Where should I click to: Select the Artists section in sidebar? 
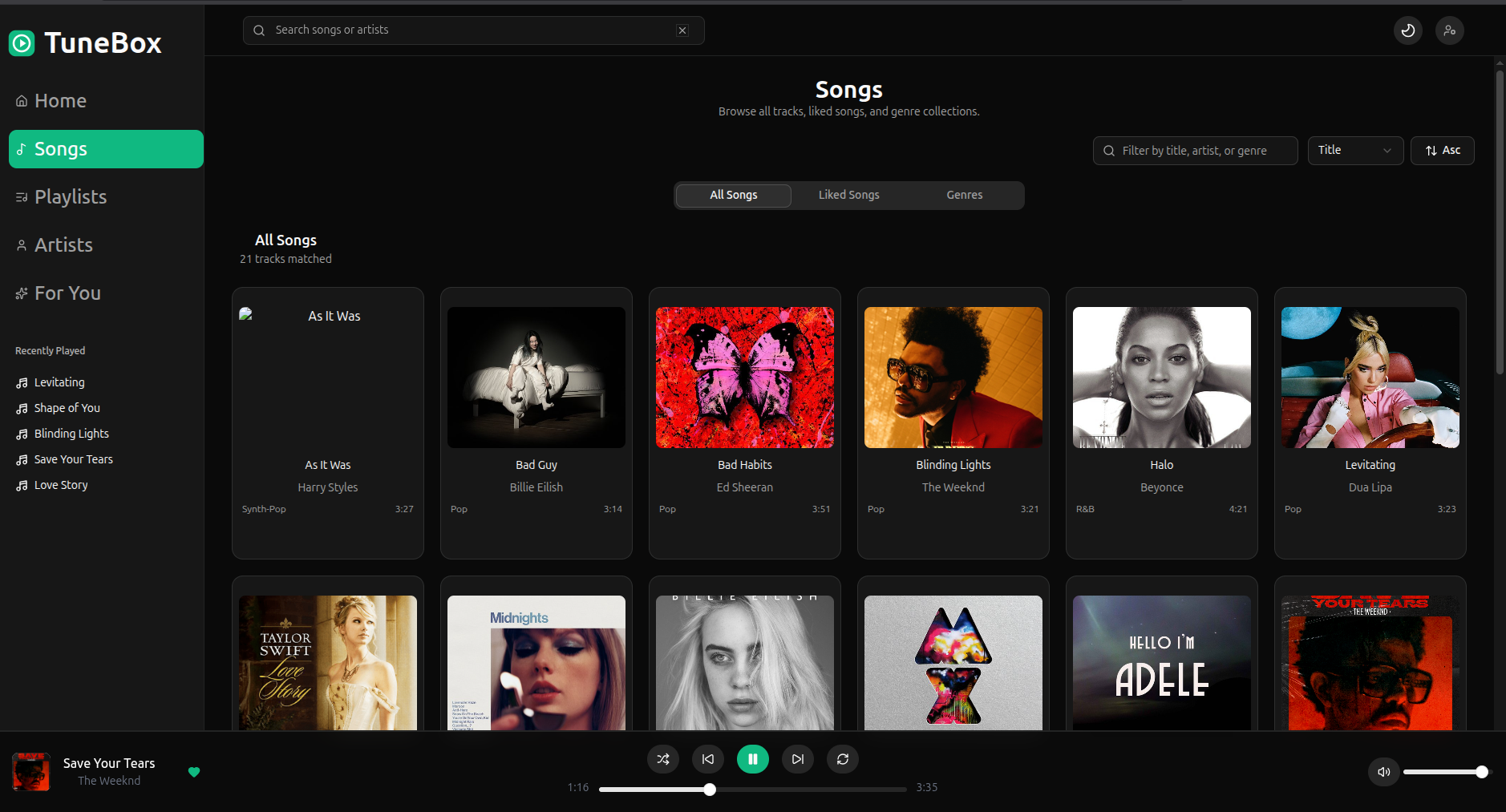(63, 244)
